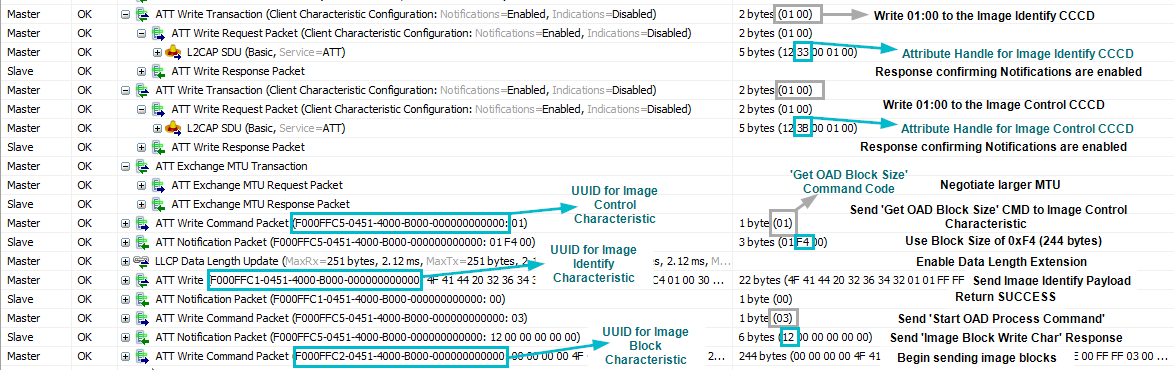
Task: Click 'Master' in the LLCP Data Length Update row
Action: 22,261
